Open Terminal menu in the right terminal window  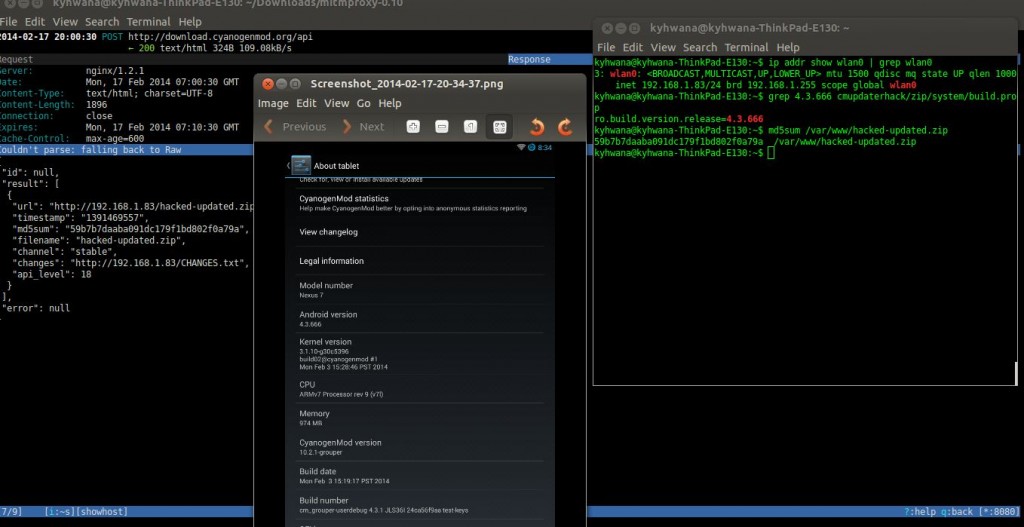point(746,47)
